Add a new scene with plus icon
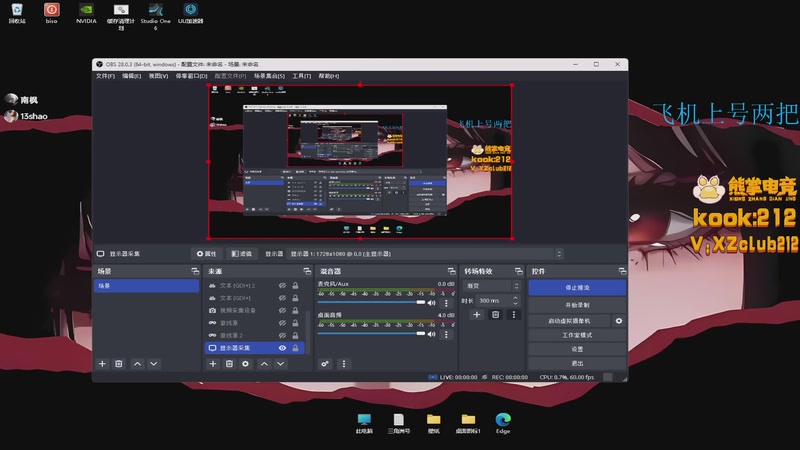 click(x=102, y=364)
